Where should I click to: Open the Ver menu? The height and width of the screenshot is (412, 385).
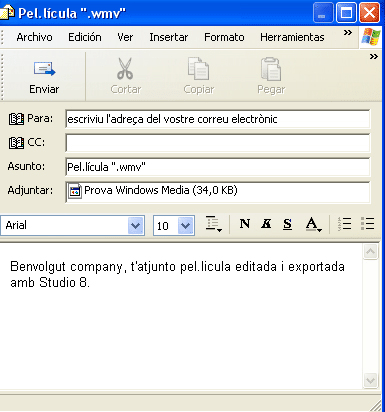[x=125, y=37]
